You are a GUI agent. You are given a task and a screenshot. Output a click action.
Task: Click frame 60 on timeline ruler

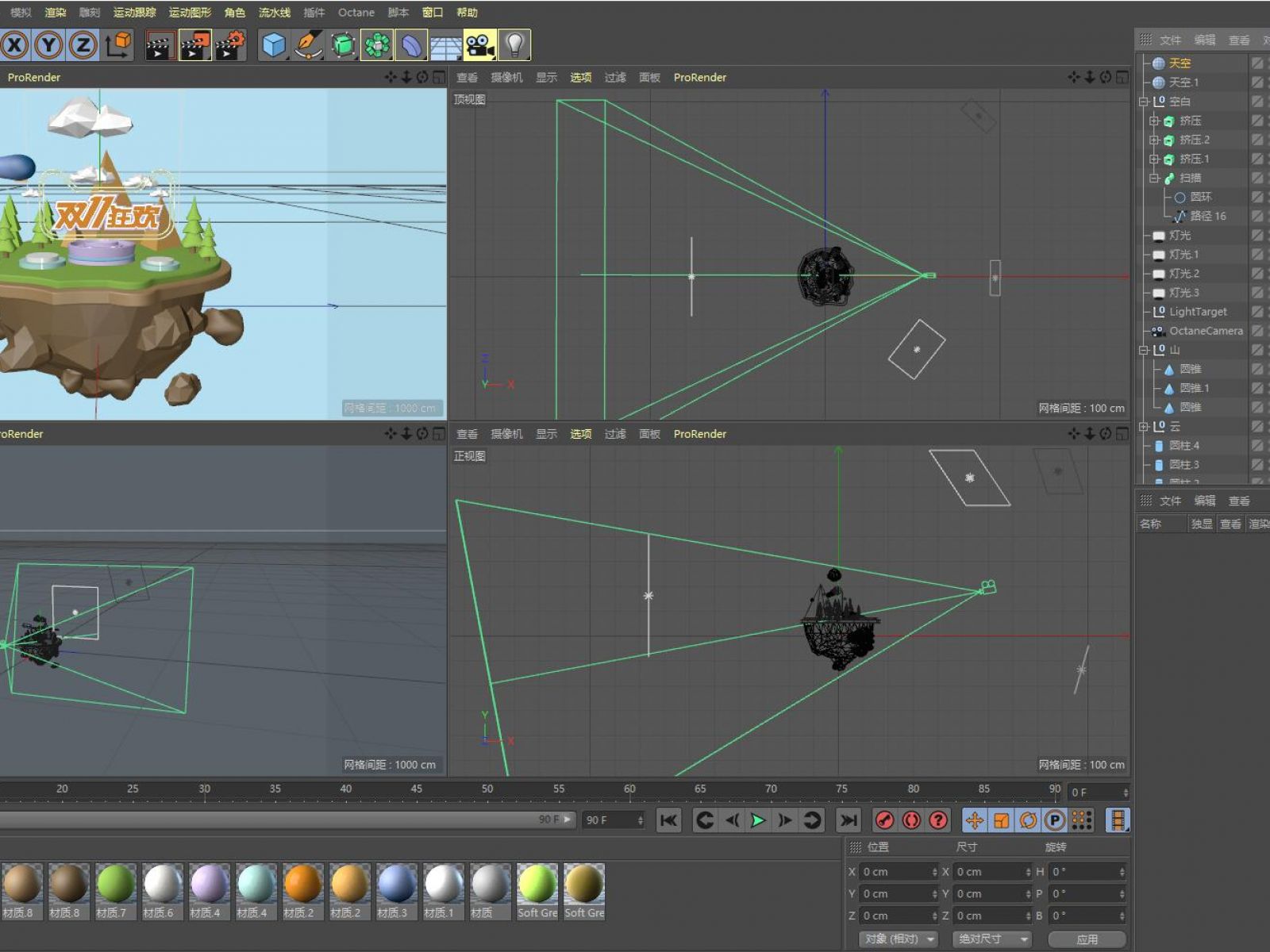point(629,789)
